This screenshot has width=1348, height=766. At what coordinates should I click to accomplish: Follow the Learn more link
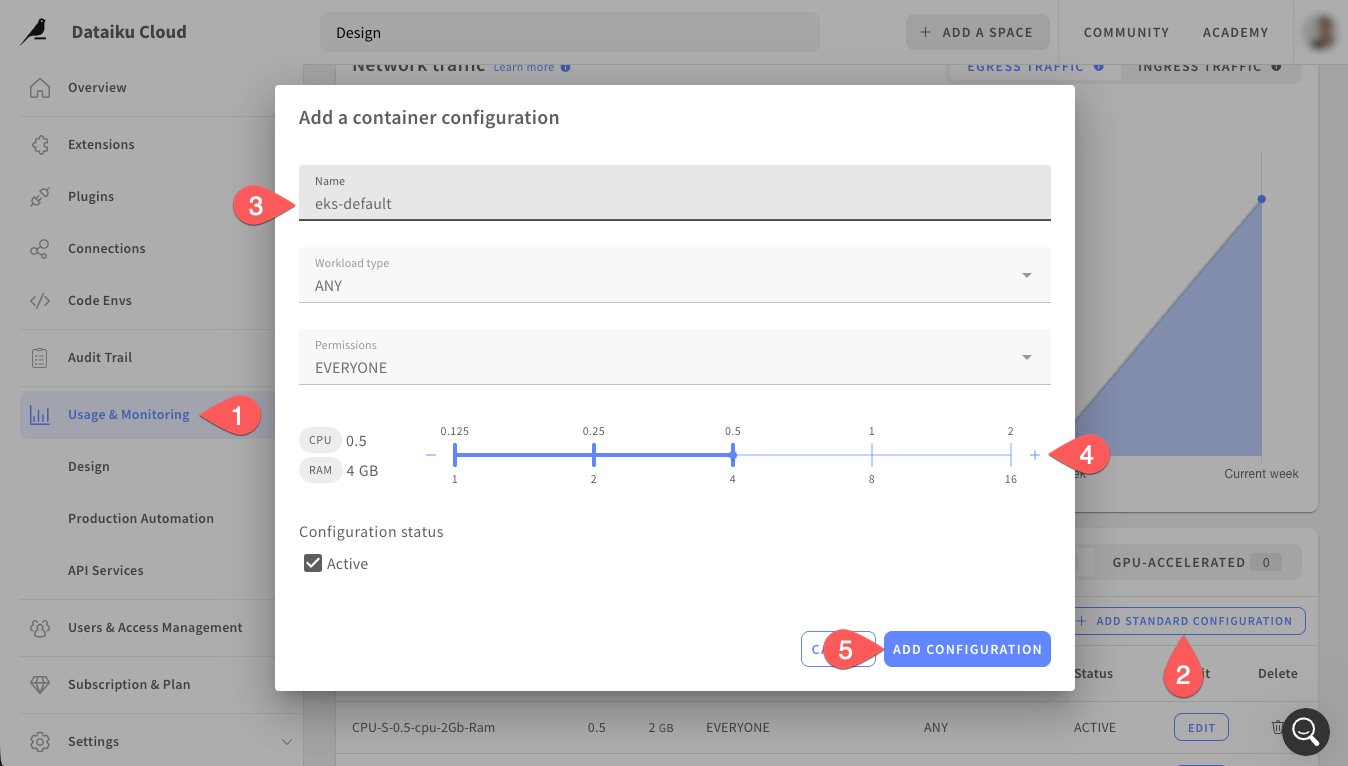click(x=524, y=68)
